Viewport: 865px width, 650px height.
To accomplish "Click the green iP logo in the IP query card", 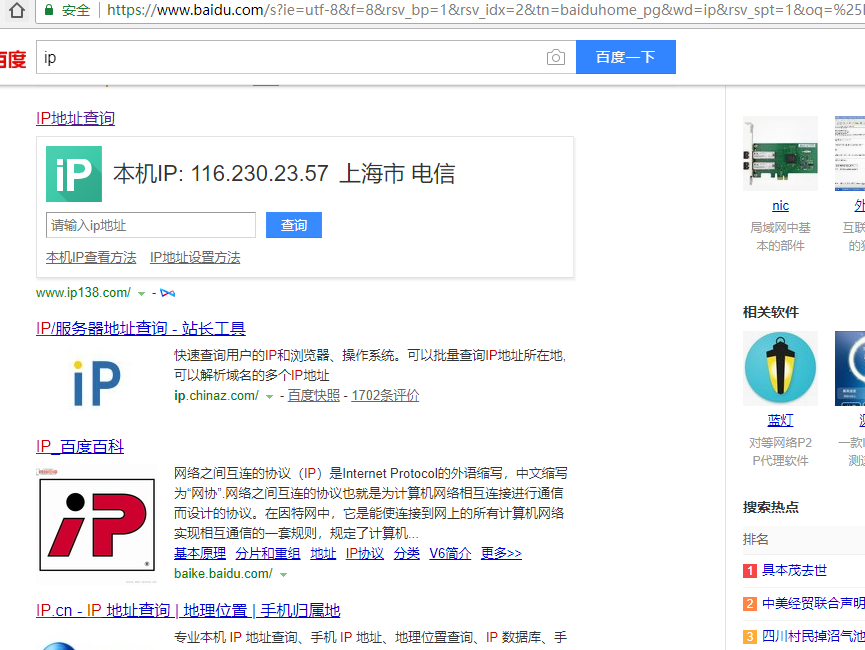I will pos(72,171).
